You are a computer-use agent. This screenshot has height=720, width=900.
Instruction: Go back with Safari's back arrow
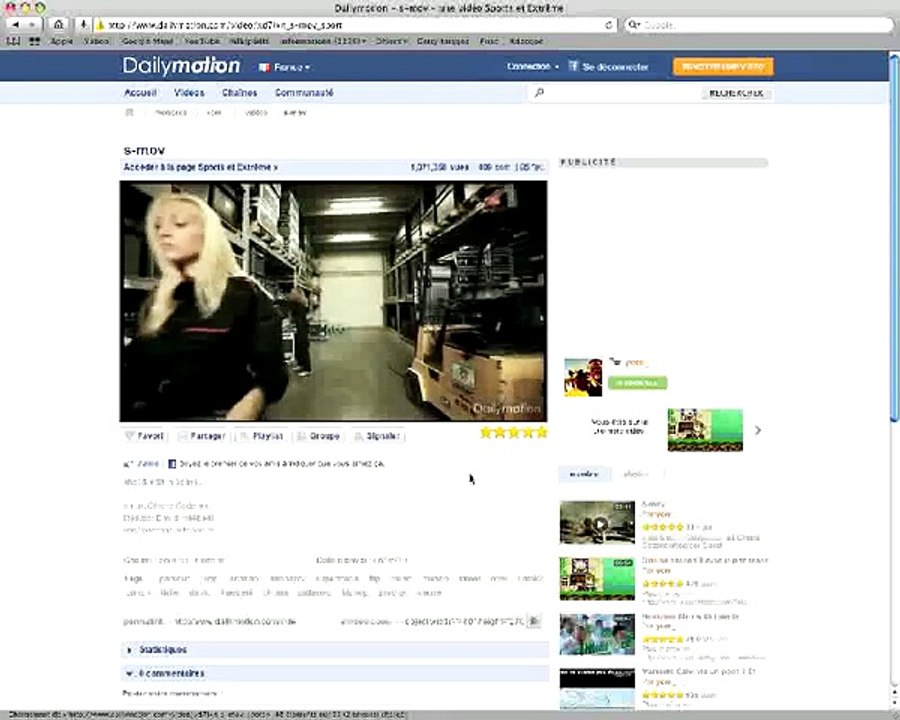point(15,25)
